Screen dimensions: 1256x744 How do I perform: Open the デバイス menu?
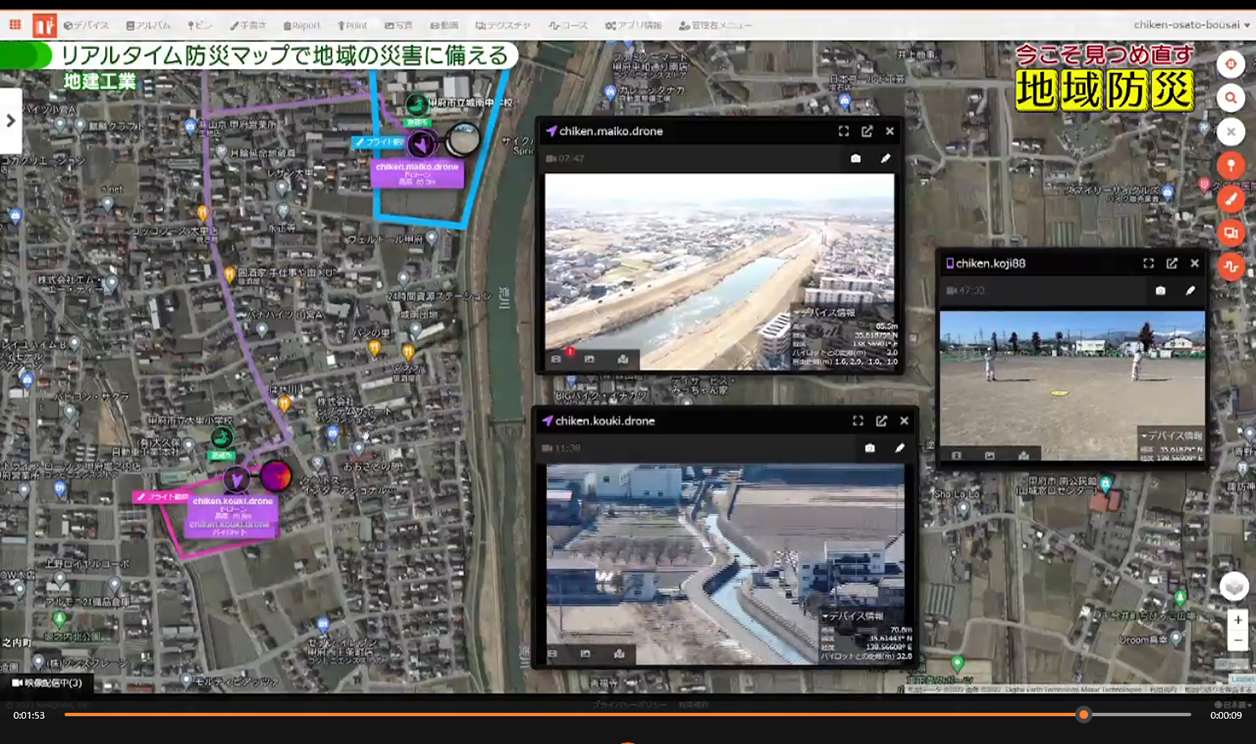point(86,25)
